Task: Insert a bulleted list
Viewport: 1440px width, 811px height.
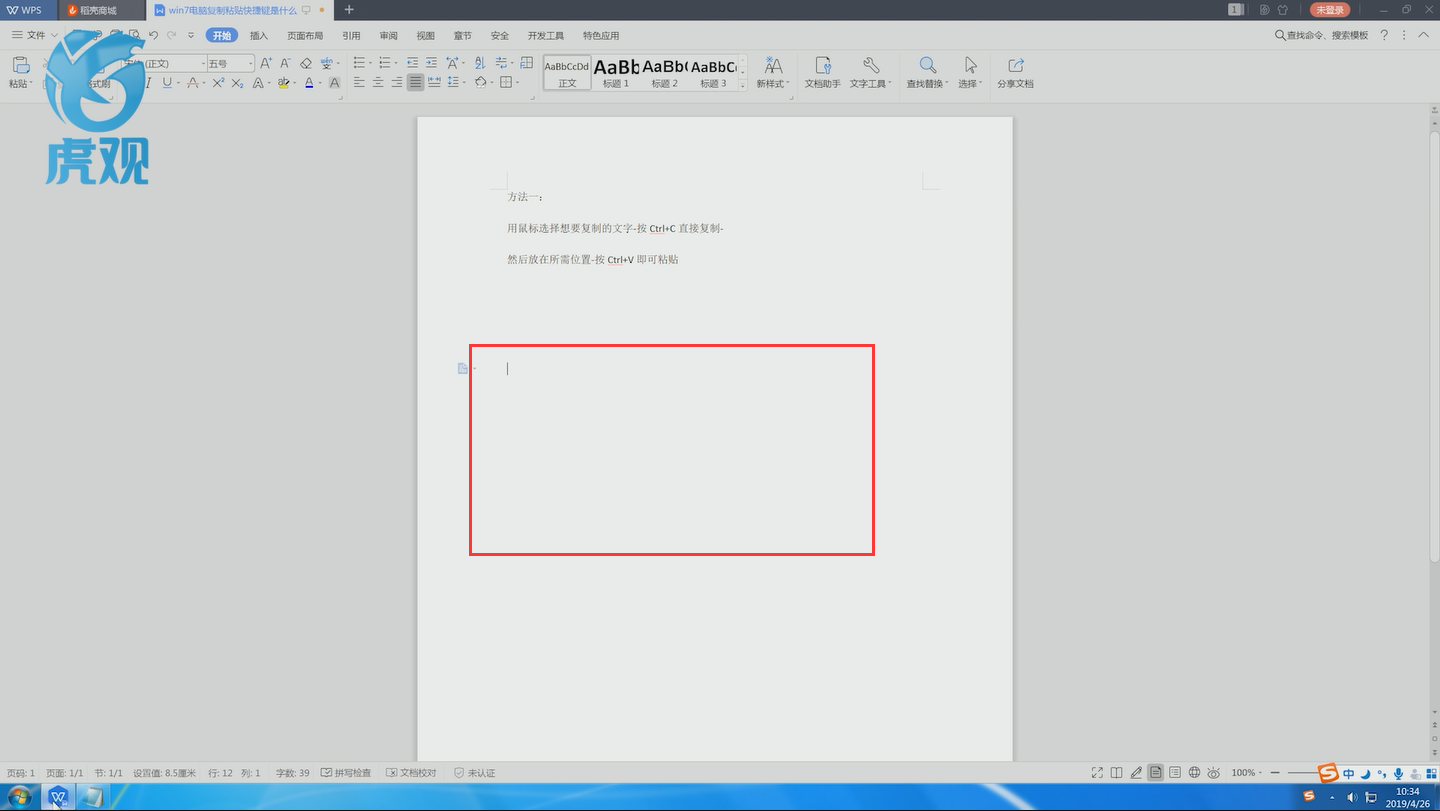Action: point(359,63)
